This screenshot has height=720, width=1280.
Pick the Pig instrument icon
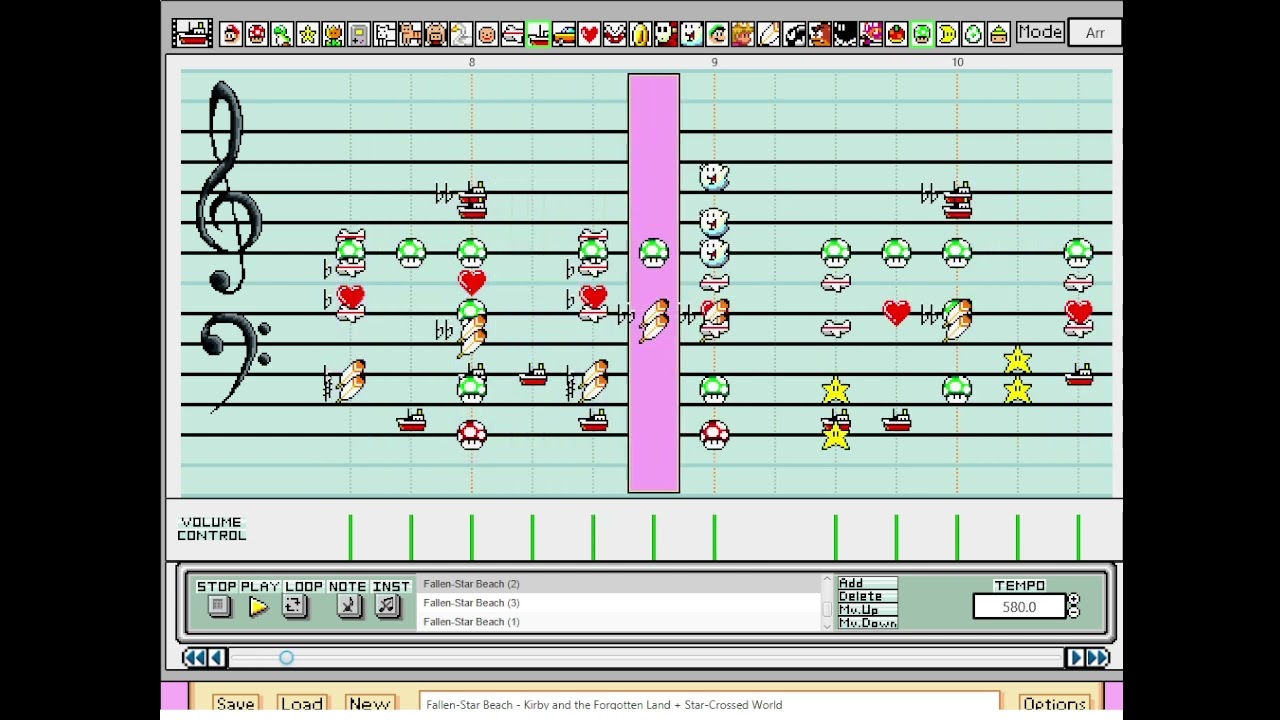pos(436,34)
